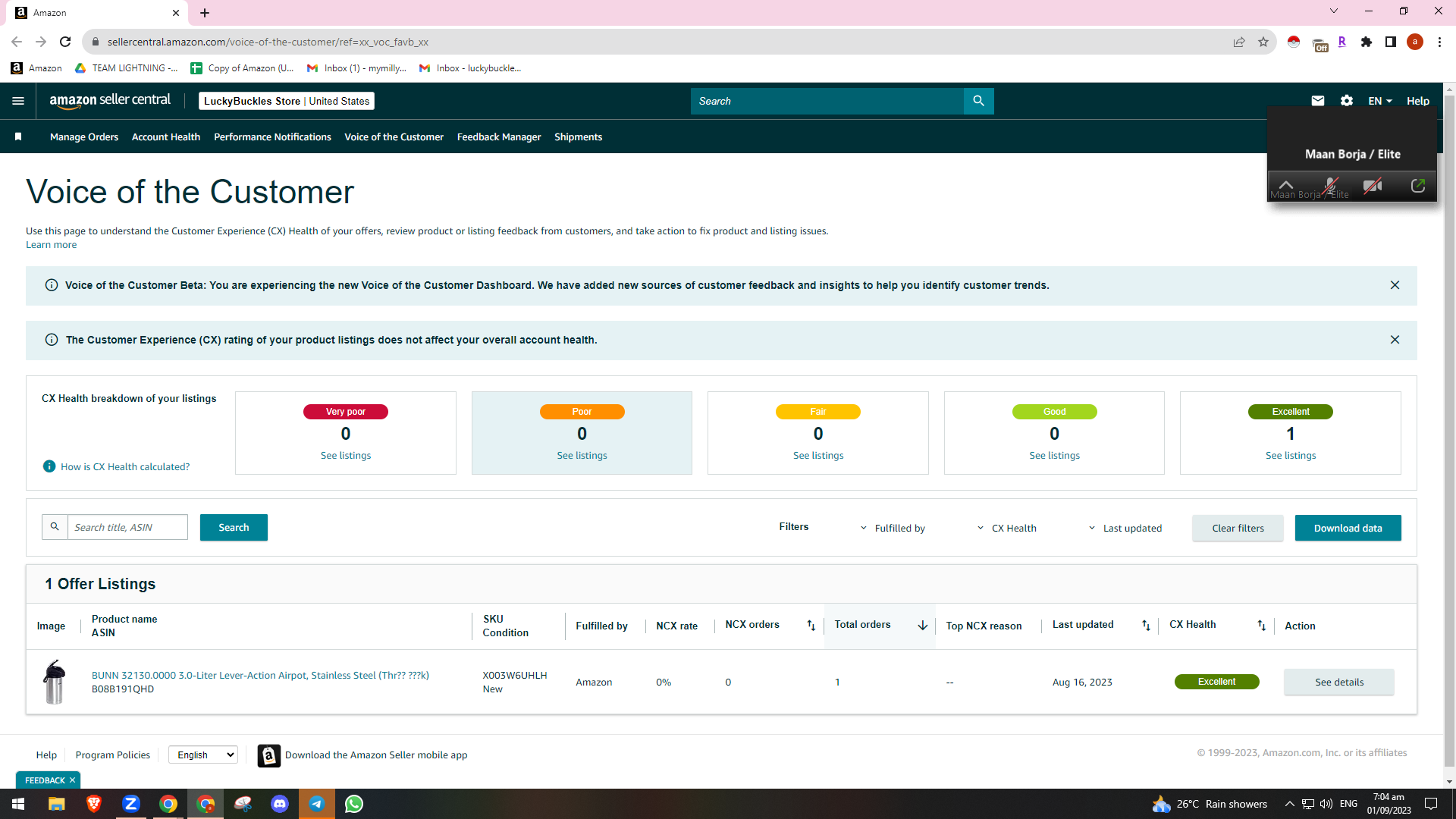
Task: Open Performance Notifications in the navigation
Action: [272, 137]
